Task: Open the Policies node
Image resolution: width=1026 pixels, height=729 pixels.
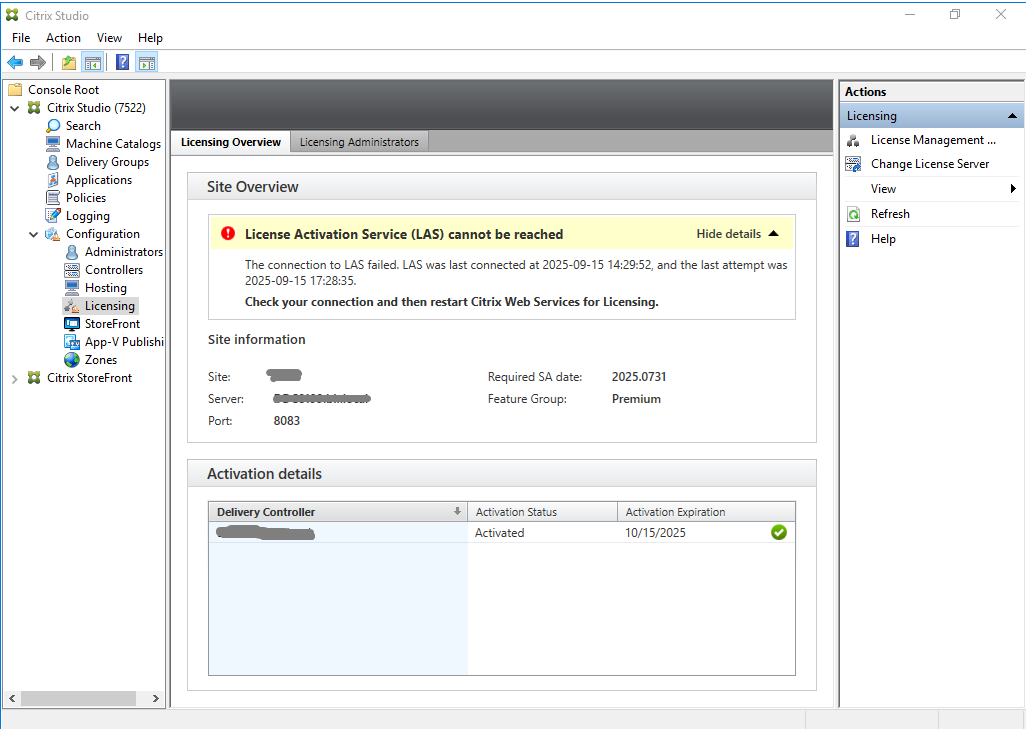Action: [x=85, y=198]
